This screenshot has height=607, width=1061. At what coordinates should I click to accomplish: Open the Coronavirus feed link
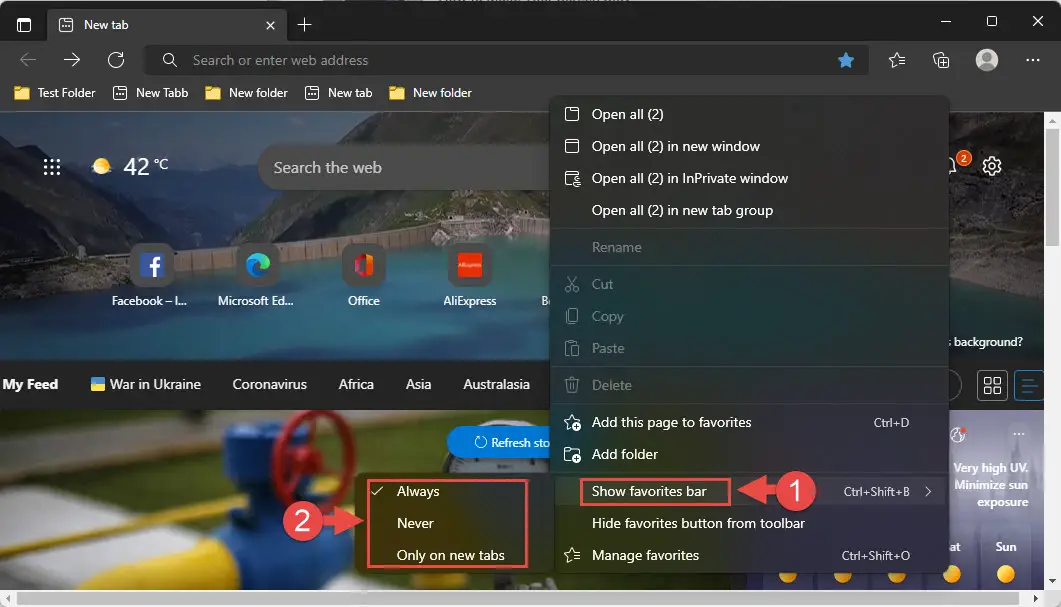tap(269, 384)
